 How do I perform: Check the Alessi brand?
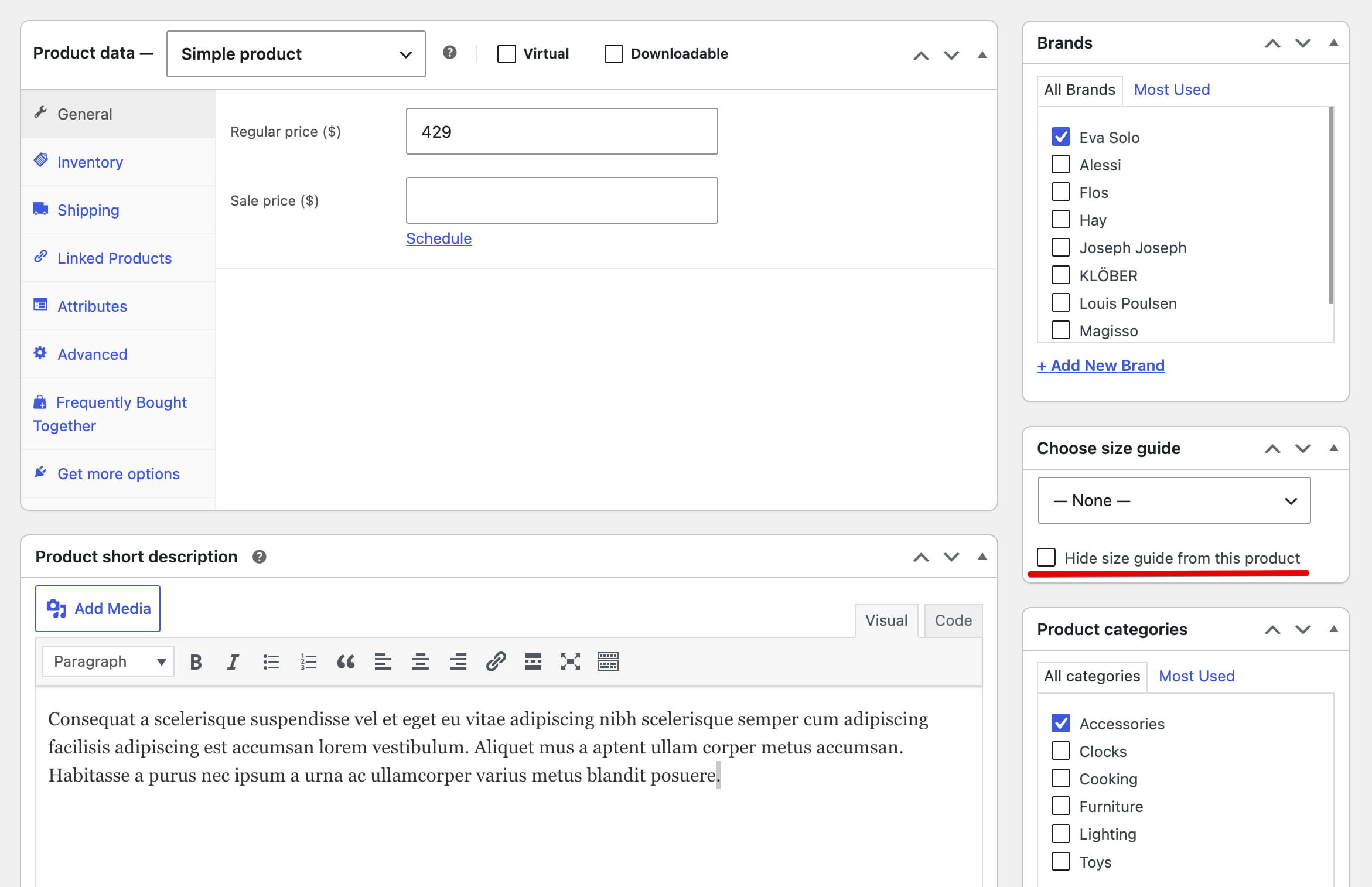pos(1061,165)
